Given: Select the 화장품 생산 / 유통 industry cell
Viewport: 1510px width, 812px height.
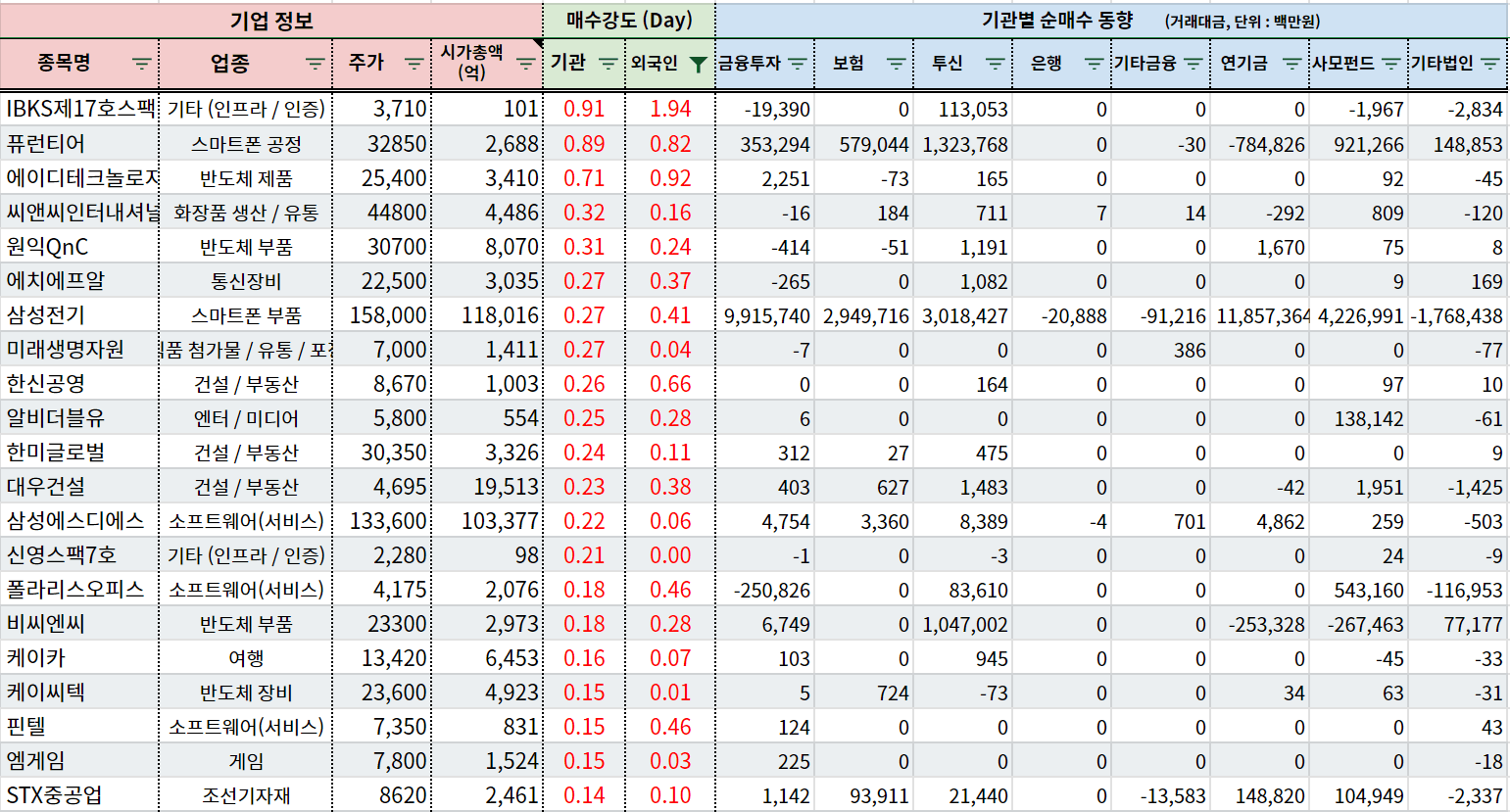Looking at the screenshot, I should click(x=246, y=213).
